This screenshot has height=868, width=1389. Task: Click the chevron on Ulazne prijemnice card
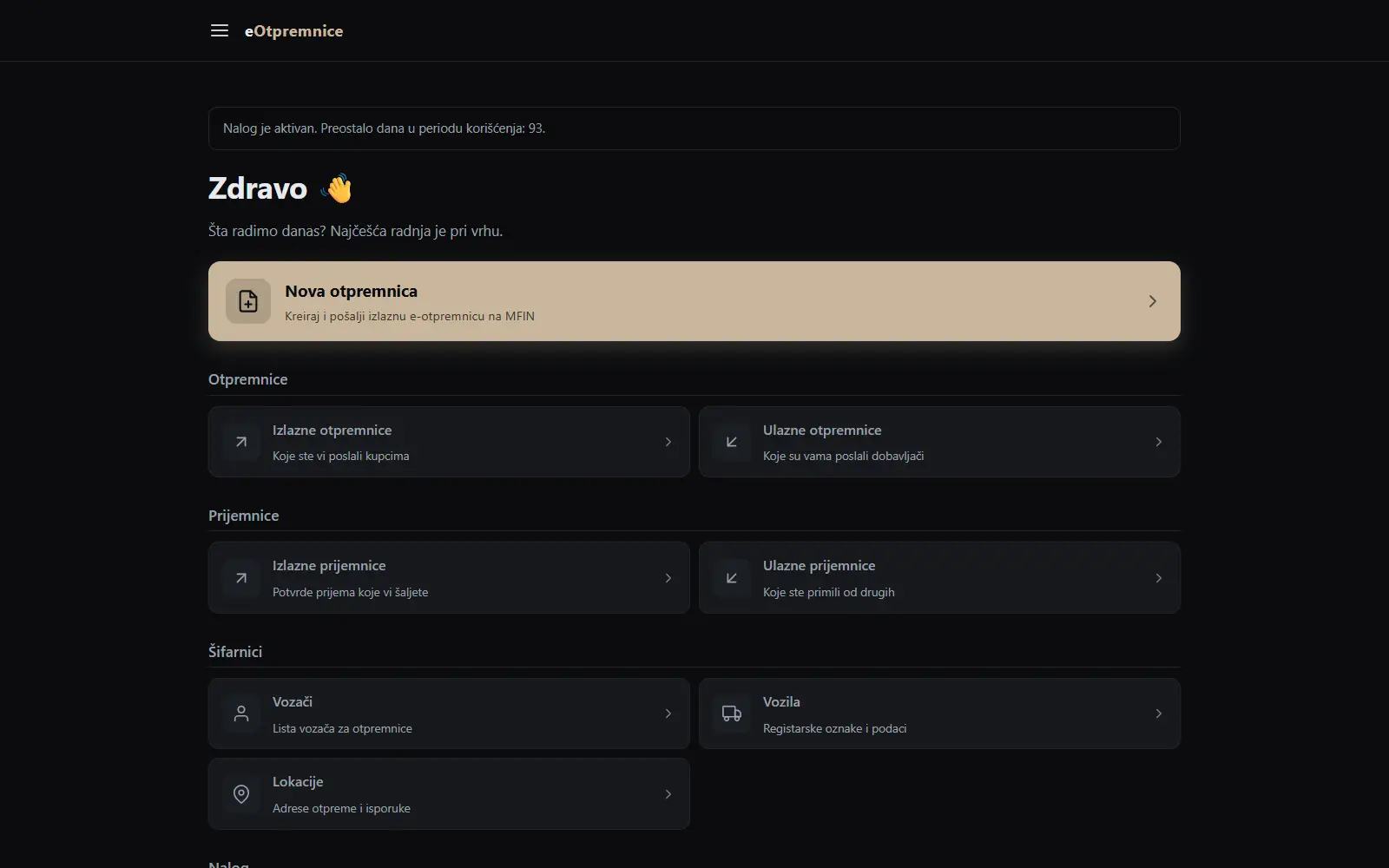(1159, 578)
